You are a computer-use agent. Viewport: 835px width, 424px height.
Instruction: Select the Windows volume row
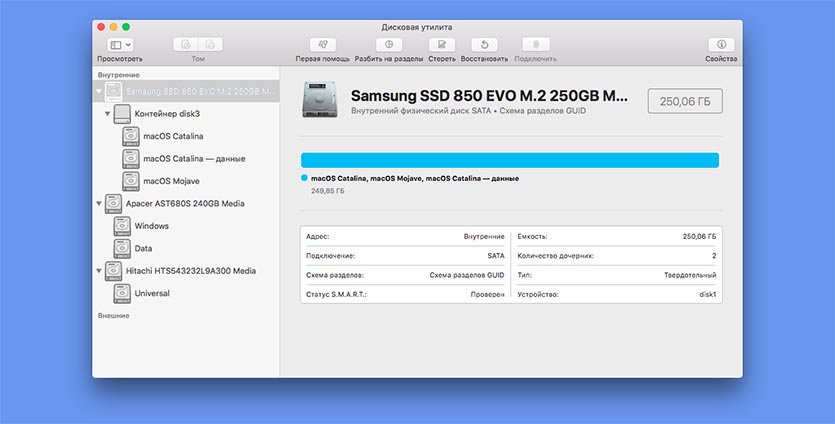[x=185, y=226]
